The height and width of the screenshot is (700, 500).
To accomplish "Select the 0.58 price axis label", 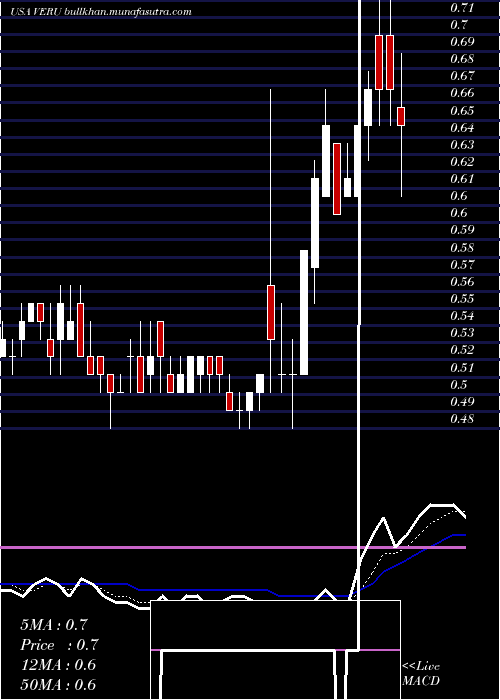I will tap(462, 248).
